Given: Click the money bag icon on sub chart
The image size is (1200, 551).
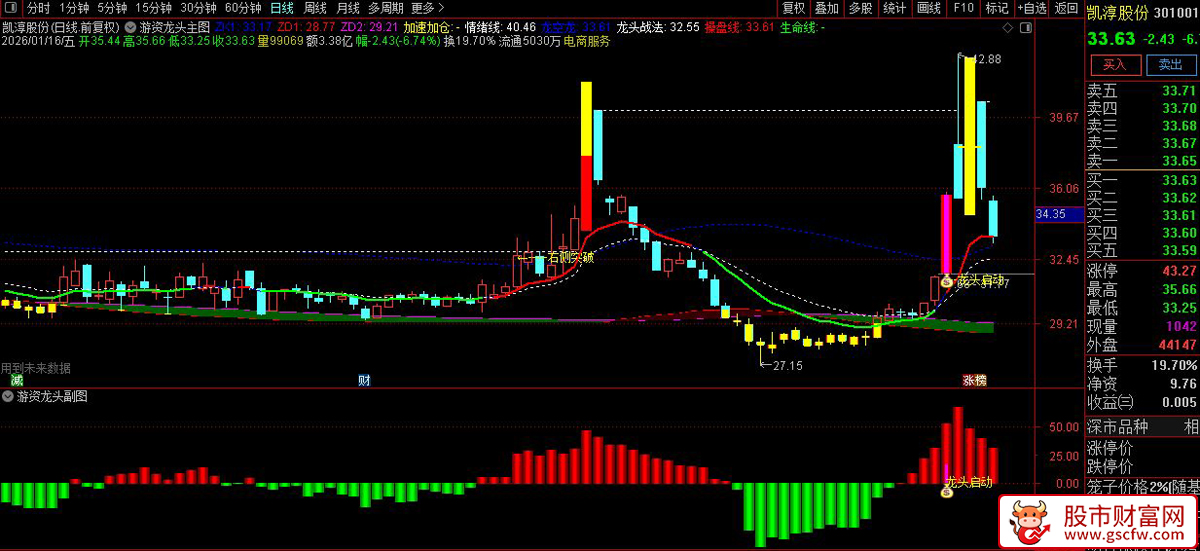Looking at the screenshot, I should coord(946,492).
